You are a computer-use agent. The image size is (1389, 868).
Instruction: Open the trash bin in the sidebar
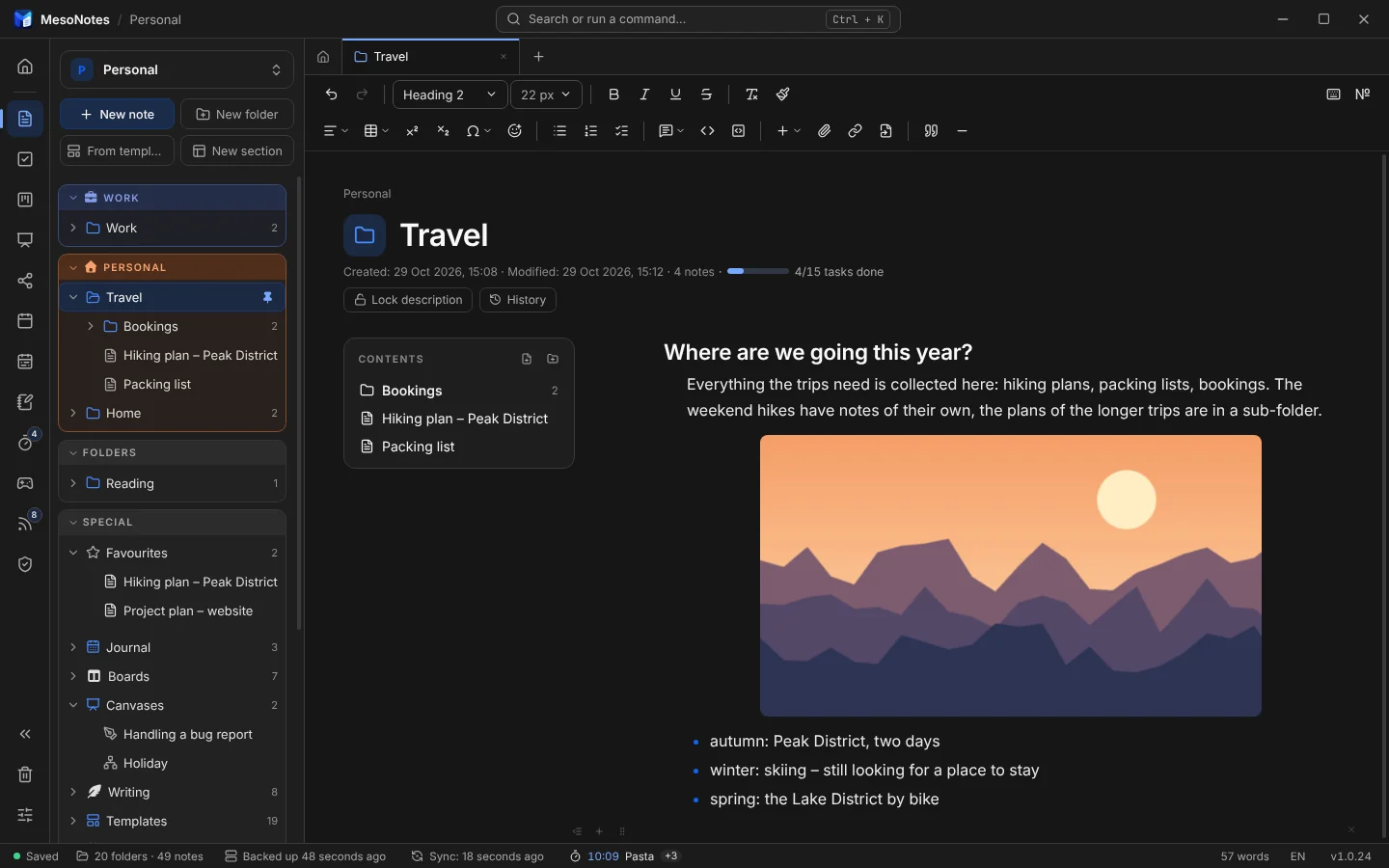(25, 774)
